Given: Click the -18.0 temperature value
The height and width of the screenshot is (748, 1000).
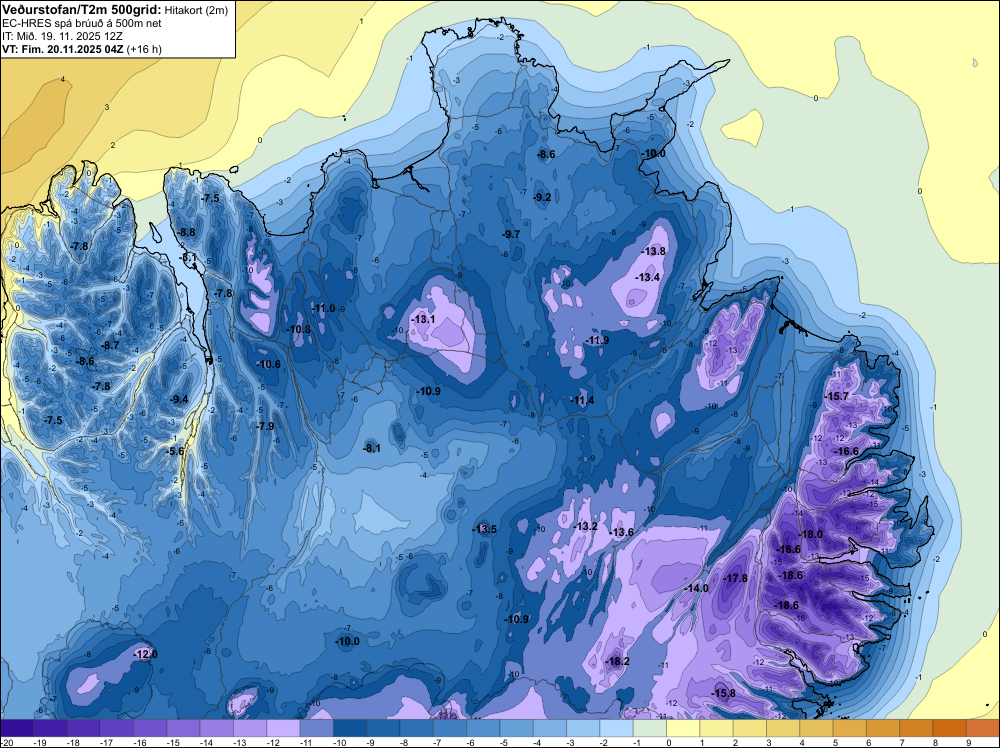Looking at the screenshot, I should coord(811,535).
